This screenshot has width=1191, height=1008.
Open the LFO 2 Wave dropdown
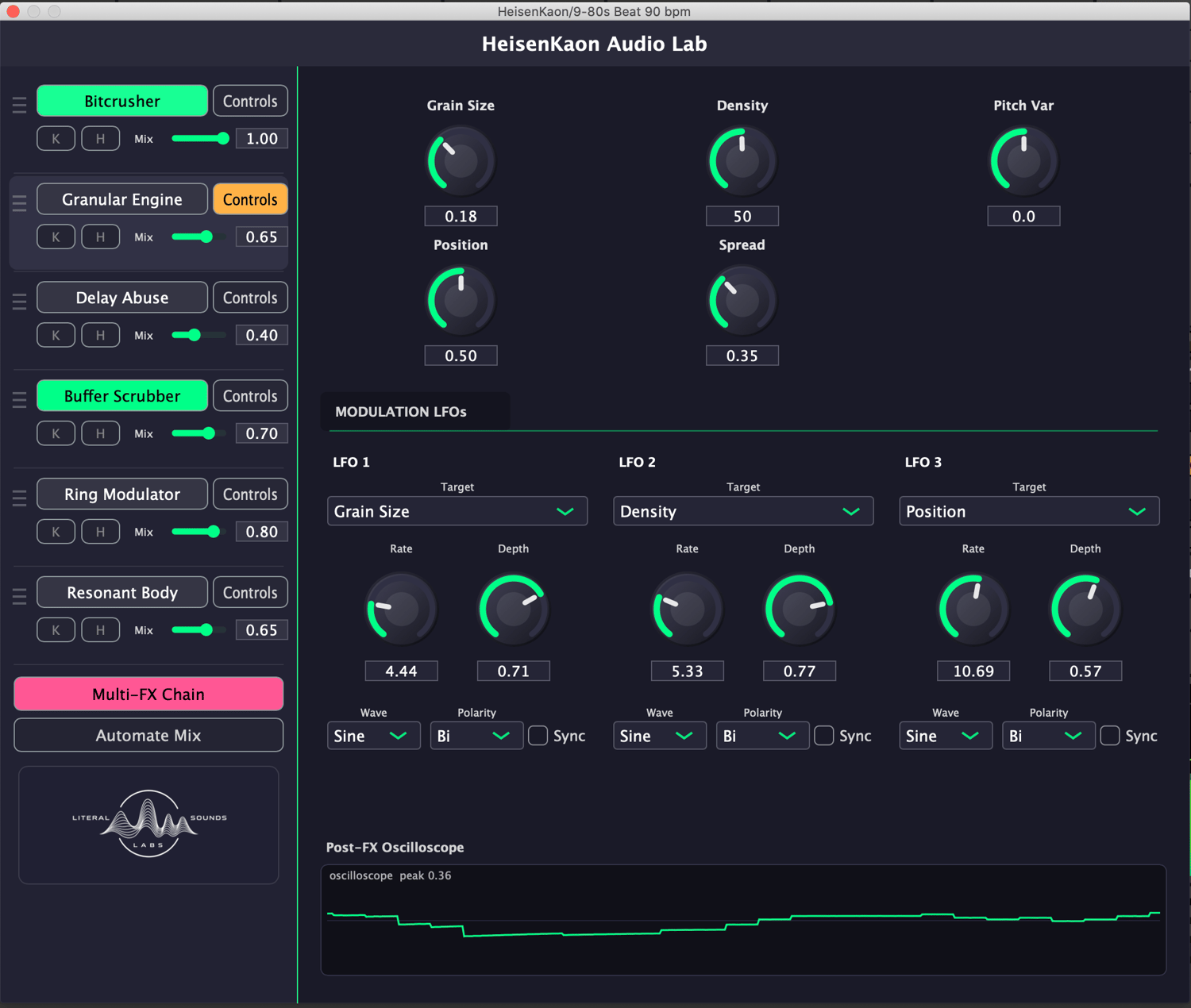coord(659,736)
